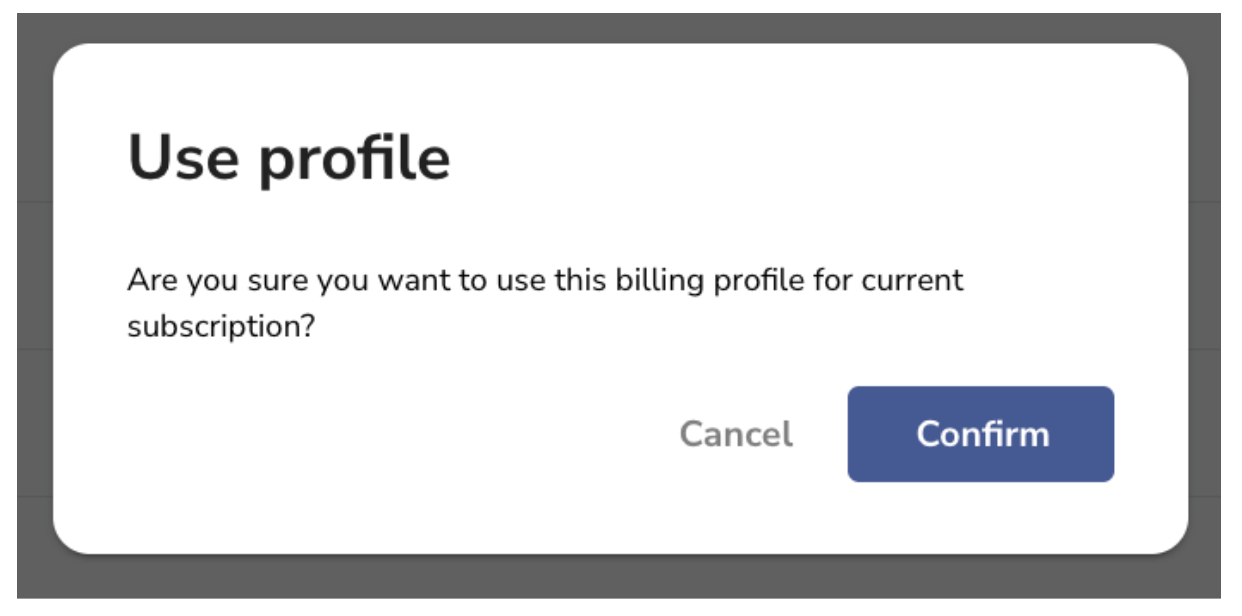Click blank dialog space right of title

click(800, 158)
